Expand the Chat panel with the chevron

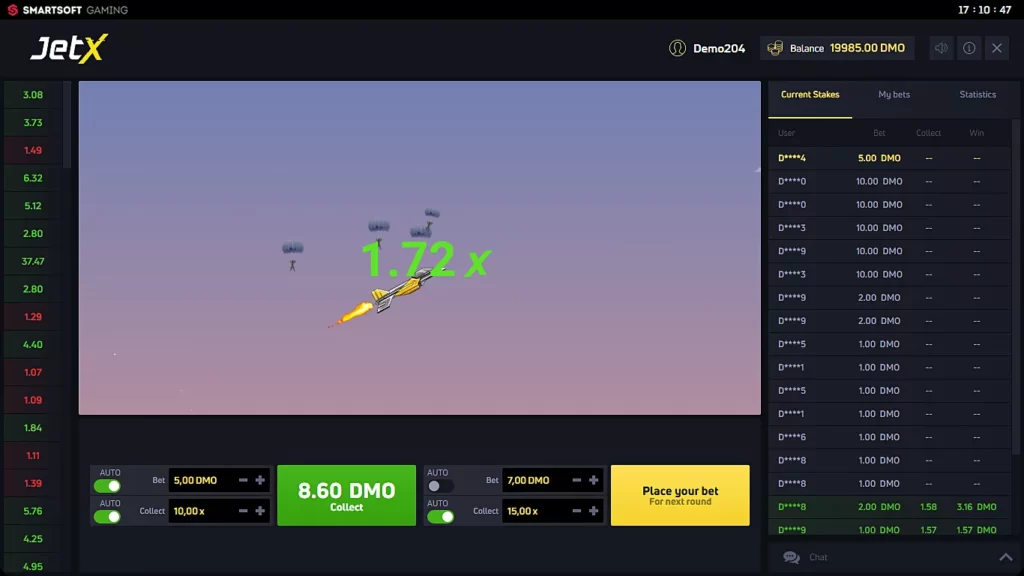tap(1004, 557)
